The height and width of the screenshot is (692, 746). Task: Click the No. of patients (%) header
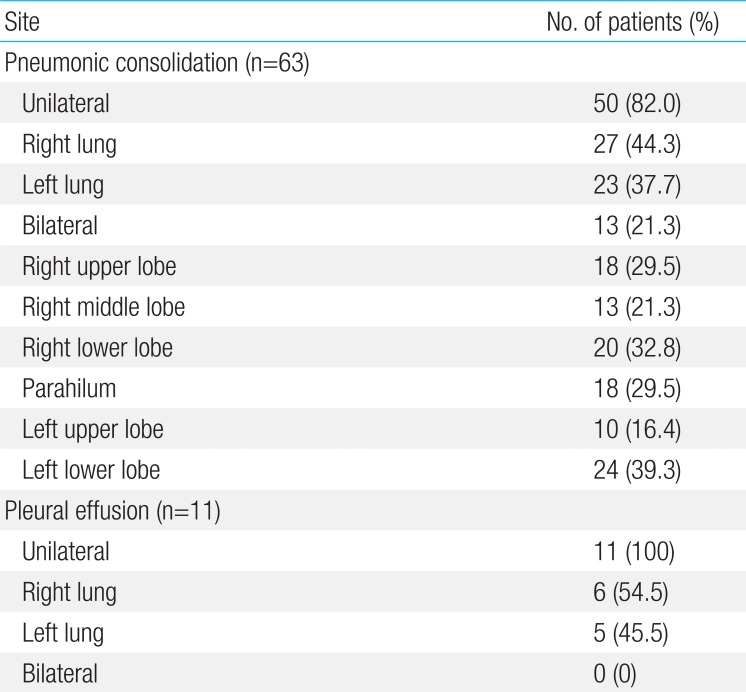[x=632, y=22]
